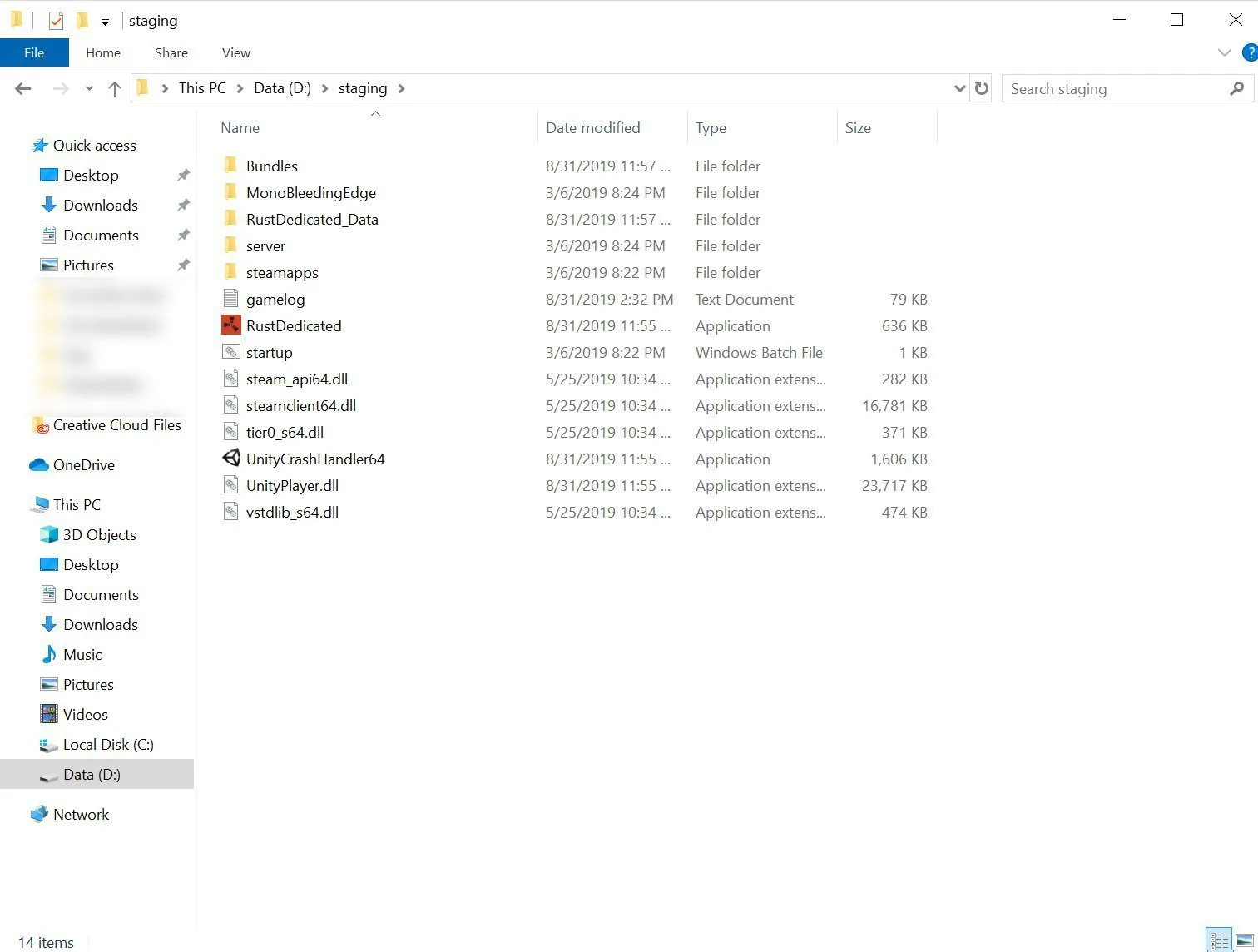Open the View ribbon tab

(236, 52)
